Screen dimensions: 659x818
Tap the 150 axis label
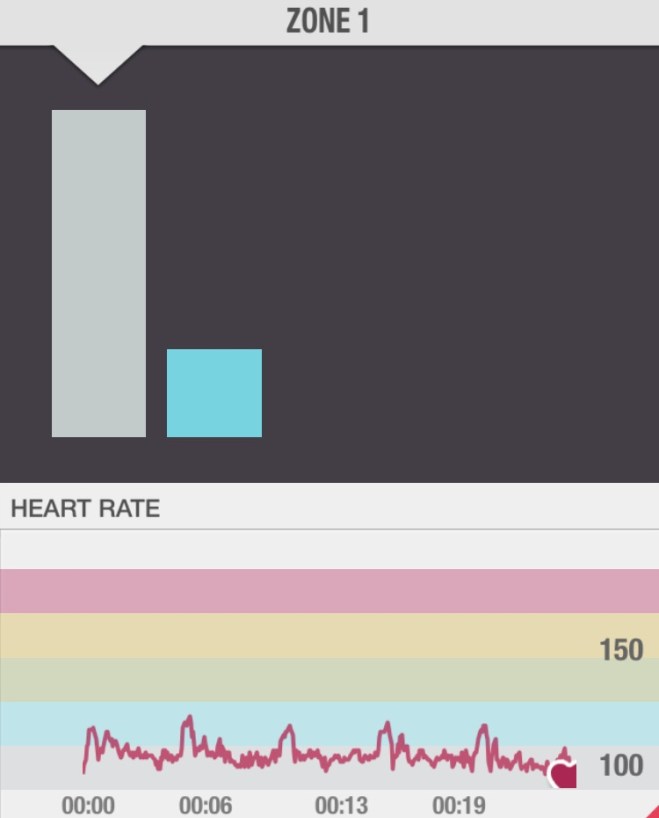click(621, 650)
